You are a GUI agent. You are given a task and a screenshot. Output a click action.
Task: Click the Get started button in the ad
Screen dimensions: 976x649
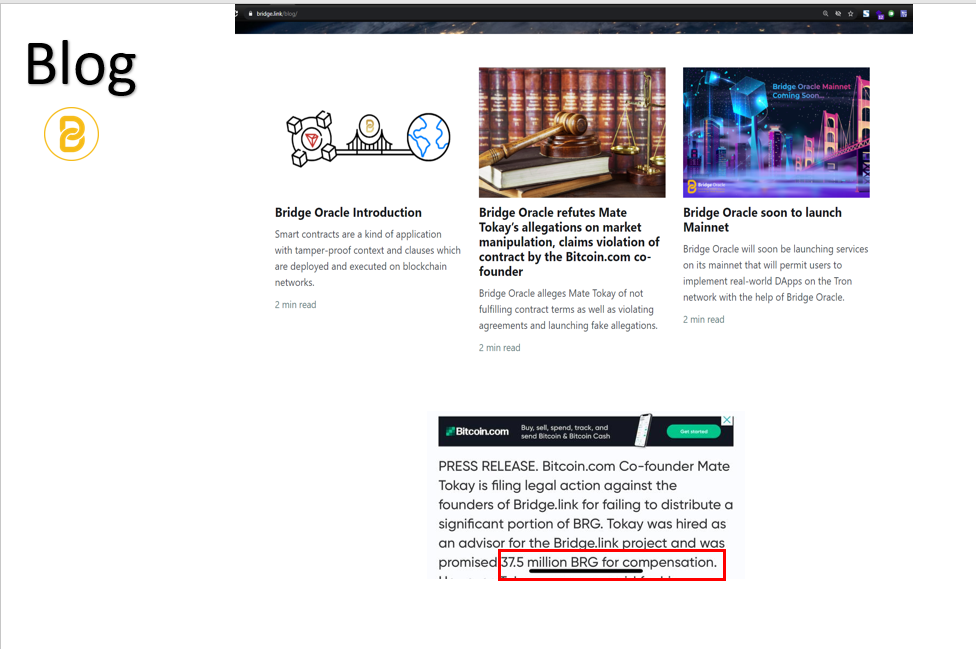(x=693, y=431)
